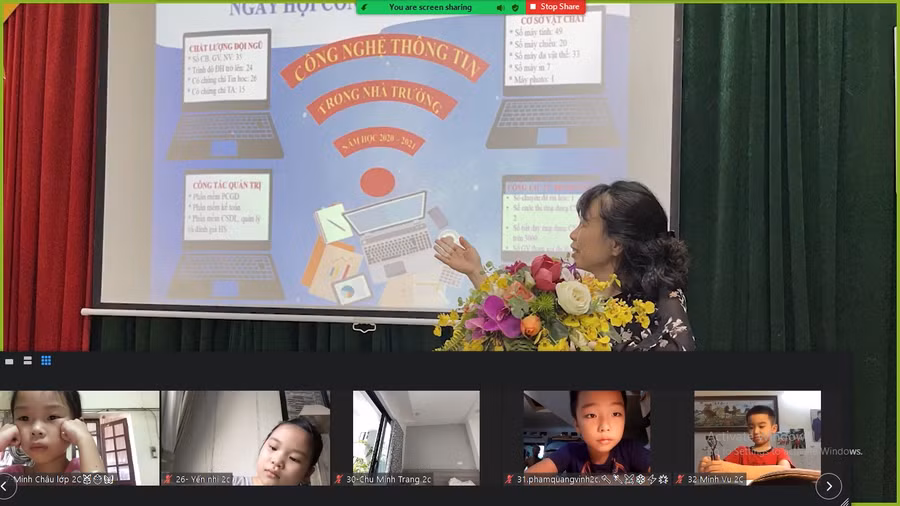Switch to stacked two-row view icon
Image resolution: width=900 pixels, height=506 pixels.
click(x=28, y=360)
